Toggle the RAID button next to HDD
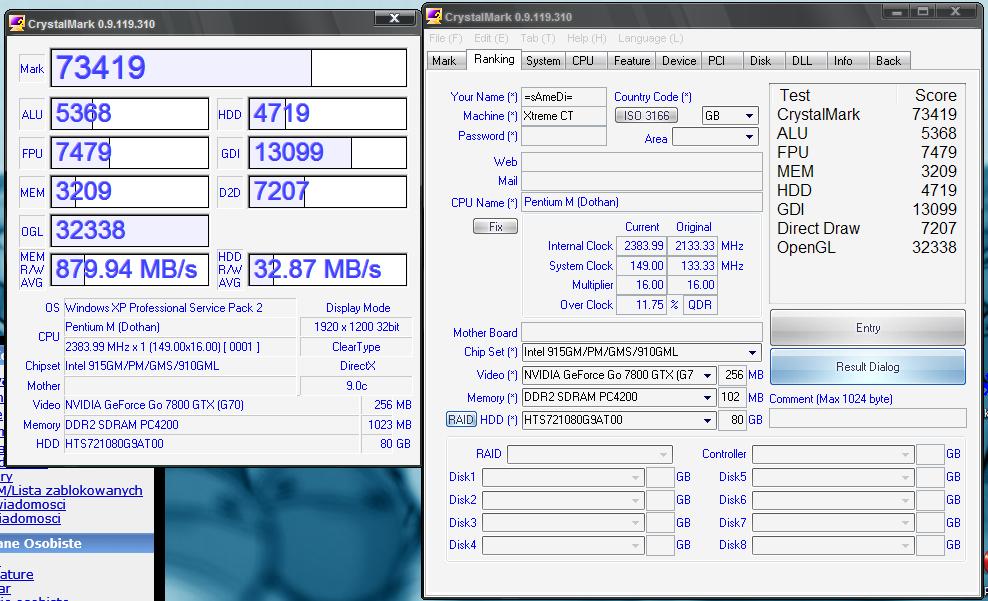 (461, 420)
